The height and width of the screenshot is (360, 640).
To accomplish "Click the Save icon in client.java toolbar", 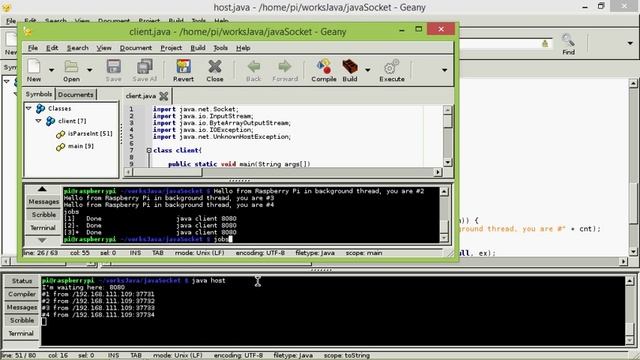I will [113, 67].
